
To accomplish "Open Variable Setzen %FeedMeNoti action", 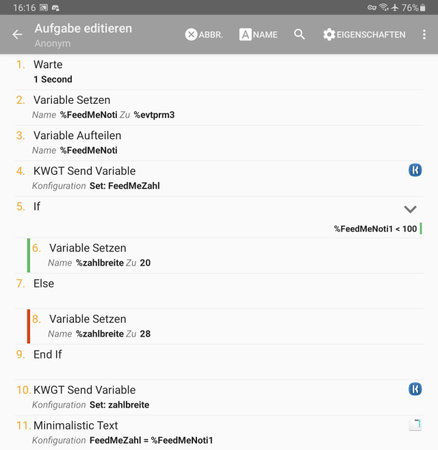I will click(x=219, y=108).
